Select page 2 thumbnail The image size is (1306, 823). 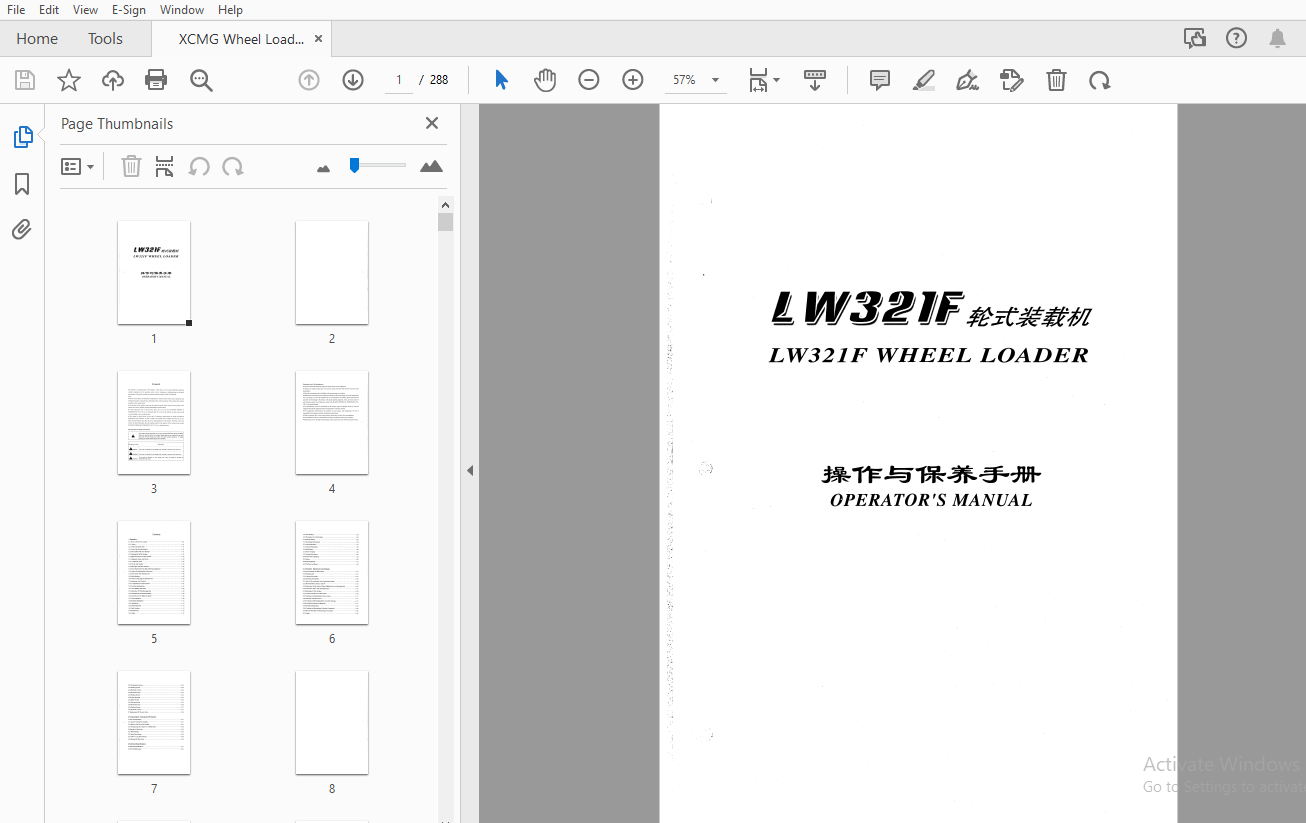332,273
